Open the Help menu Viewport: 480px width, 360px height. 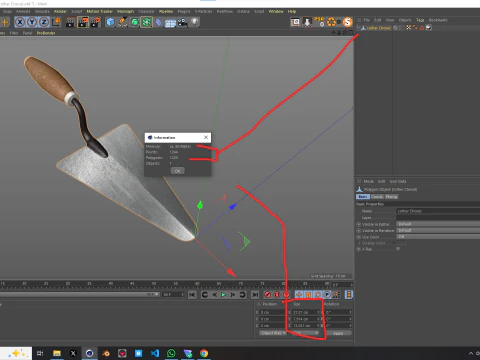[292, 11]
